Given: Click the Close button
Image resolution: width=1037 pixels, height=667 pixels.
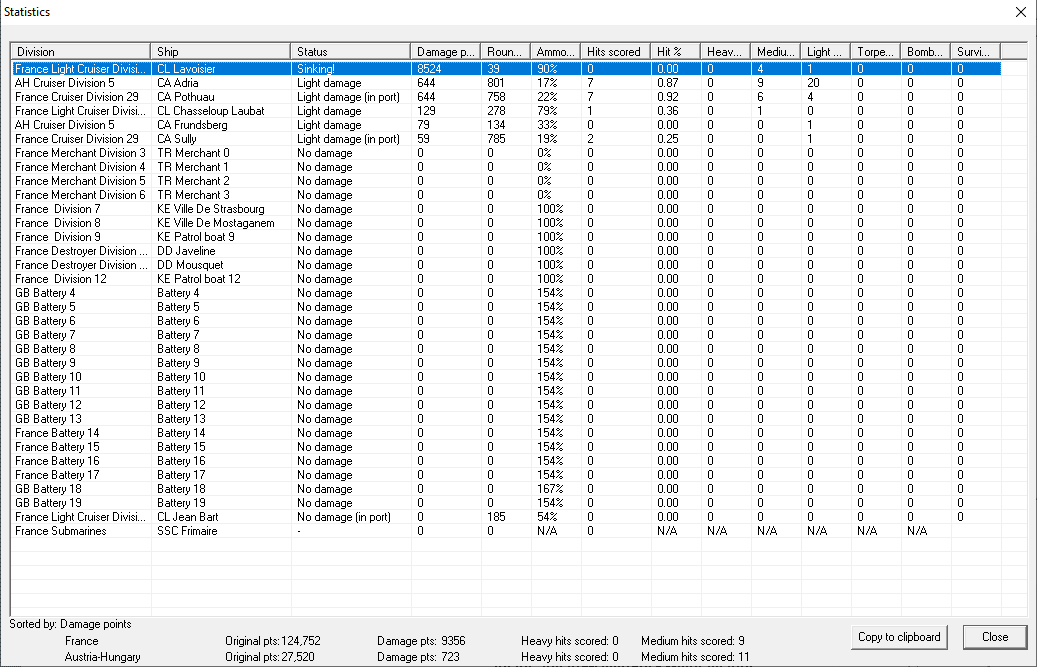Looking at the screenshot, I should click(995, 637).
